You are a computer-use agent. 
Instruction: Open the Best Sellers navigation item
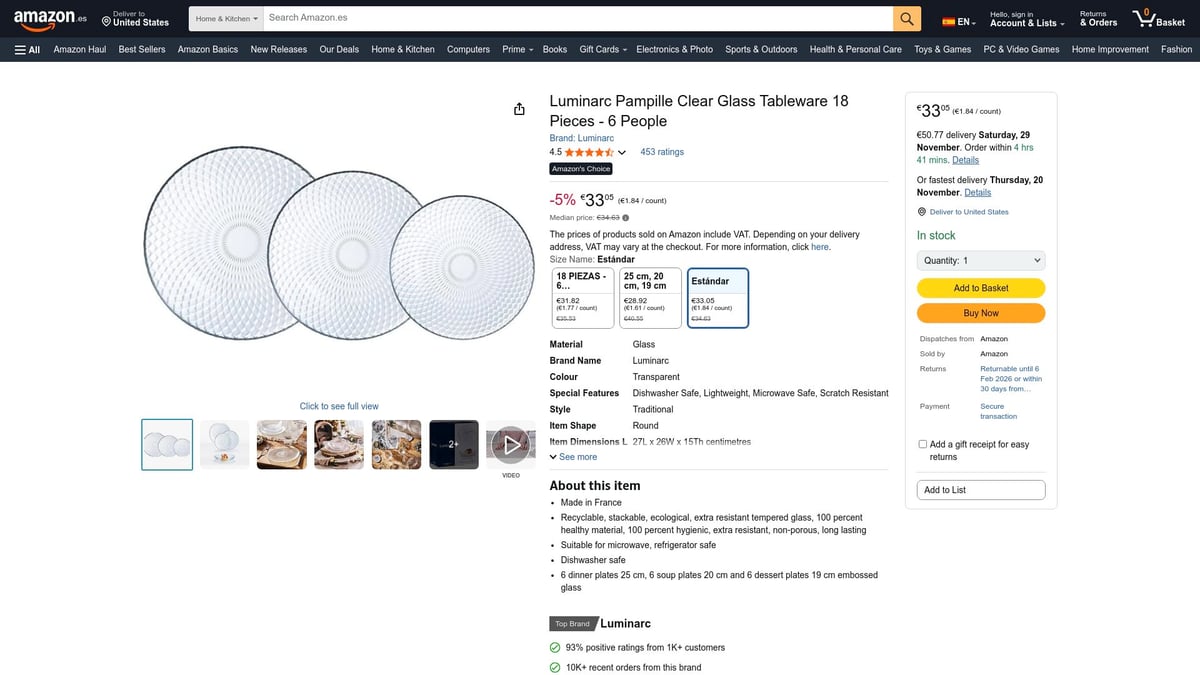tap(141, 48)
